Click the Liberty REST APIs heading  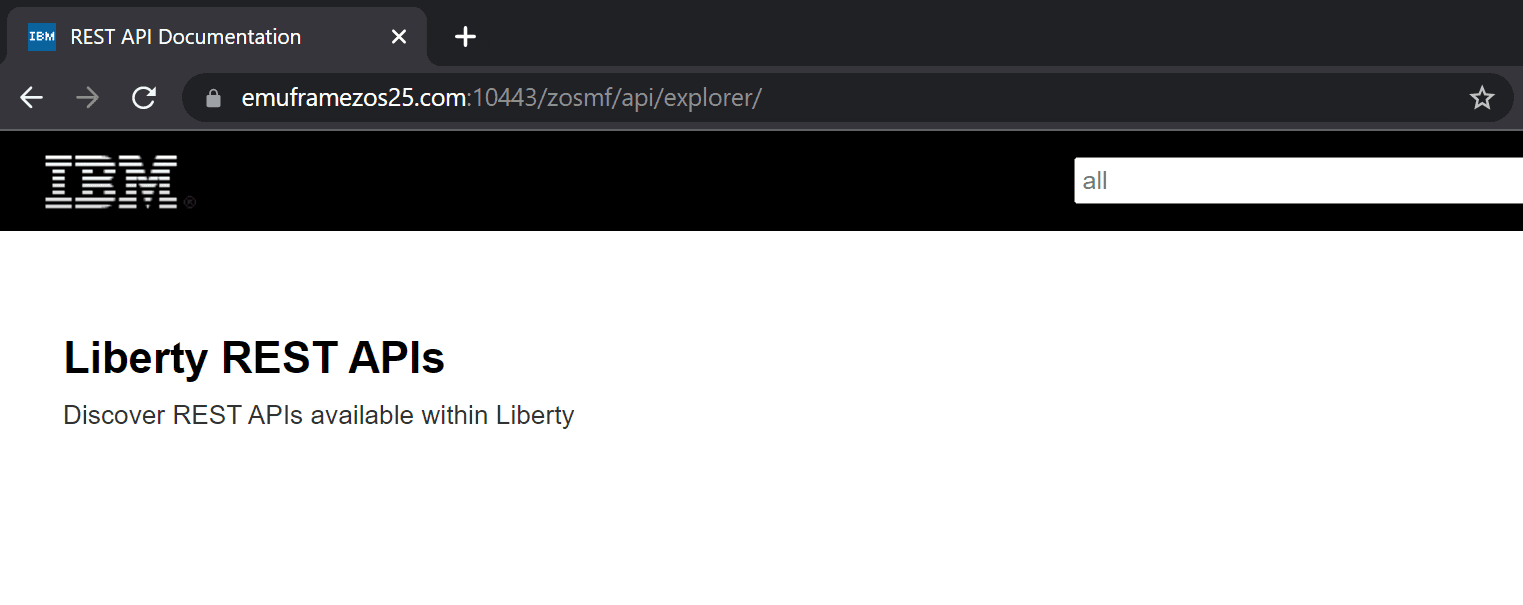click(x=253, y=357)
